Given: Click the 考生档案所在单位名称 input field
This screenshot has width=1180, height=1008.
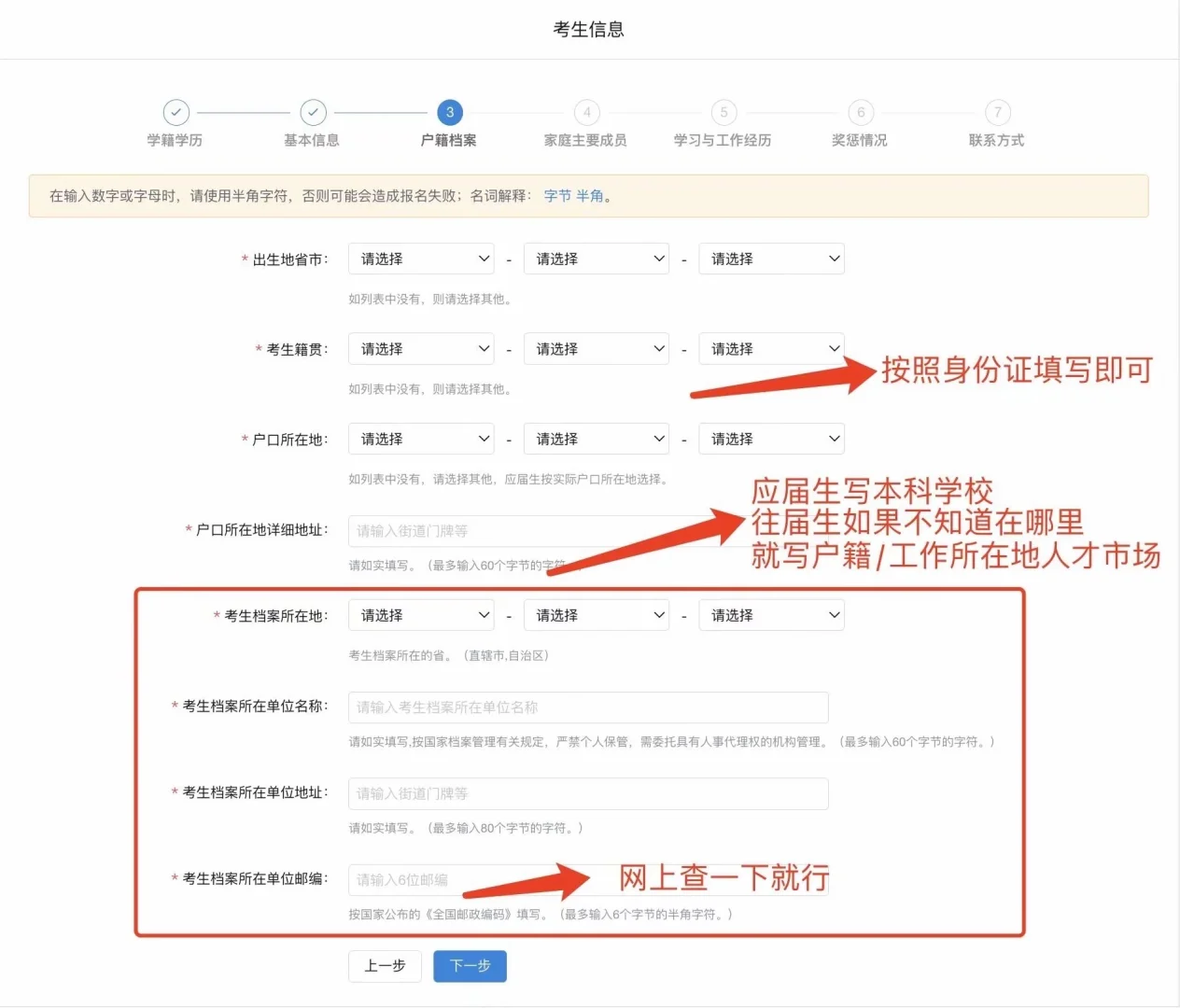Looking at the screenshot, I should 587,707.
